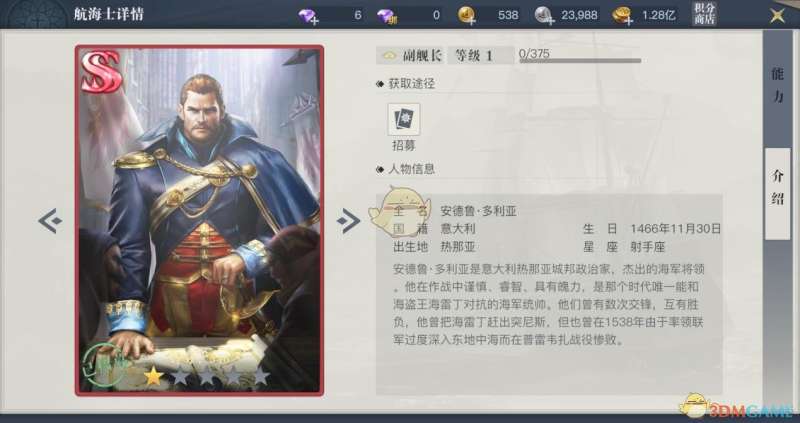Tap the gold first star on the card
This screenshot has width=800, height=423.
[154, 377]
